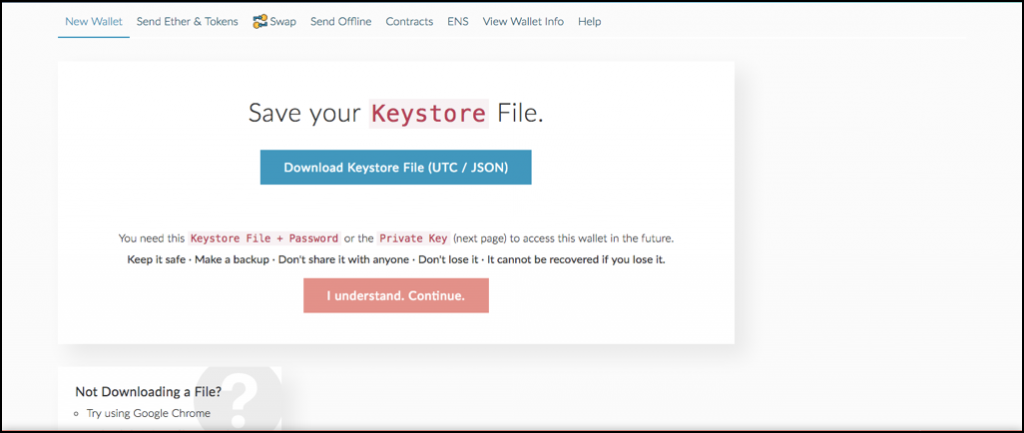Viewport: 1024px width, 433px height.
Task: Select the ENS tab
Action: pos(458,21)
